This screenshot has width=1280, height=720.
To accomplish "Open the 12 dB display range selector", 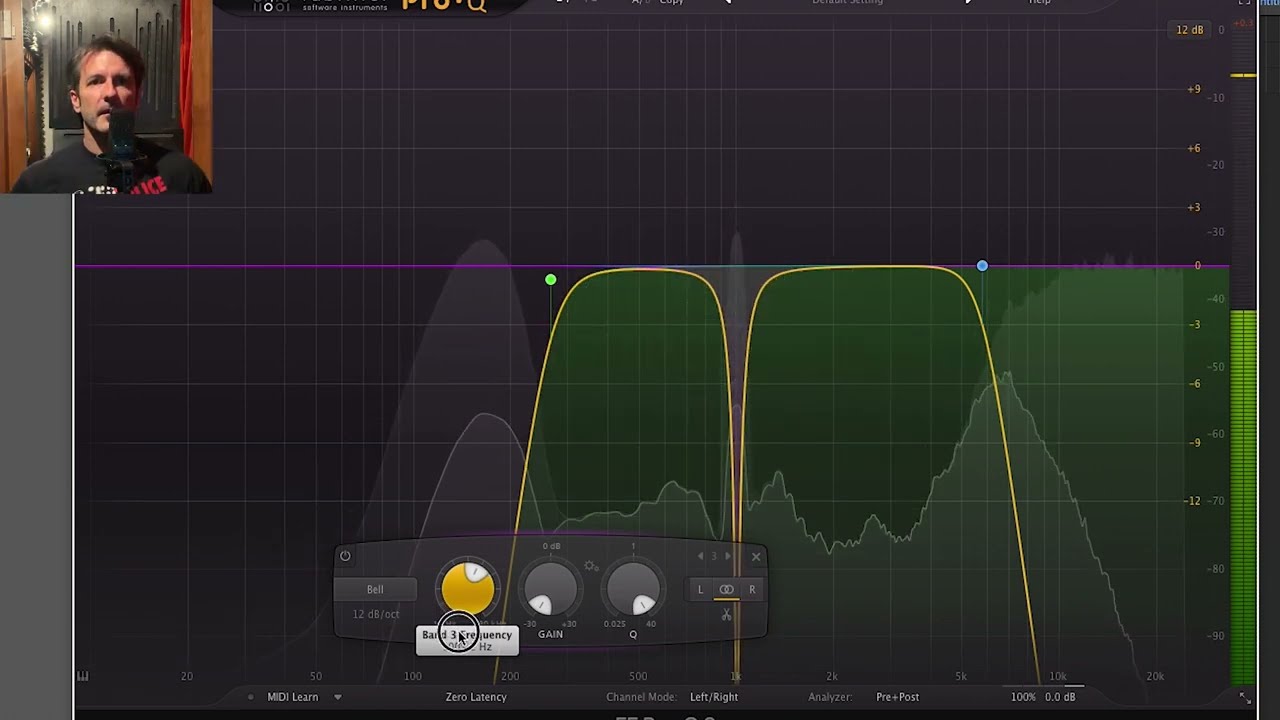I will click(1190, 30).
